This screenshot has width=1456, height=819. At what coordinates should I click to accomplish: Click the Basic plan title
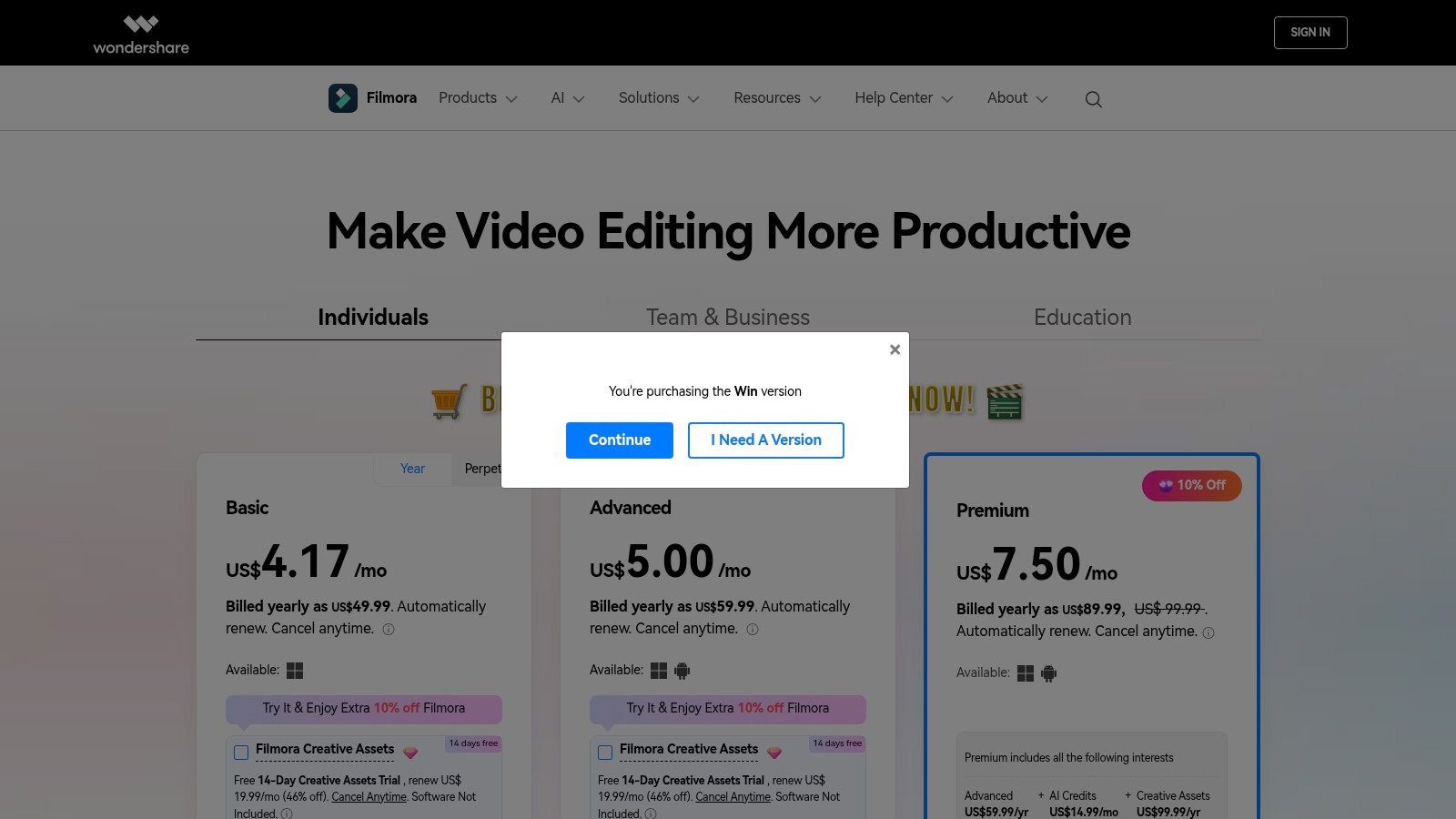[248, 508]
